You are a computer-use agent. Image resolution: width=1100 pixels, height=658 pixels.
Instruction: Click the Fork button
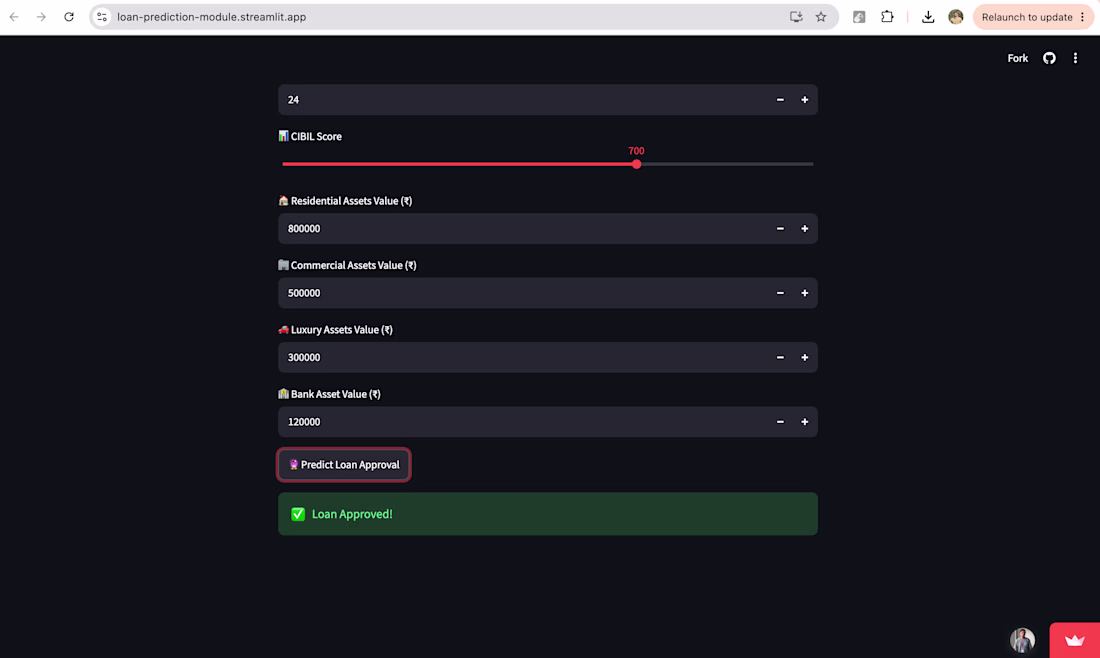tap(1017, 58)
